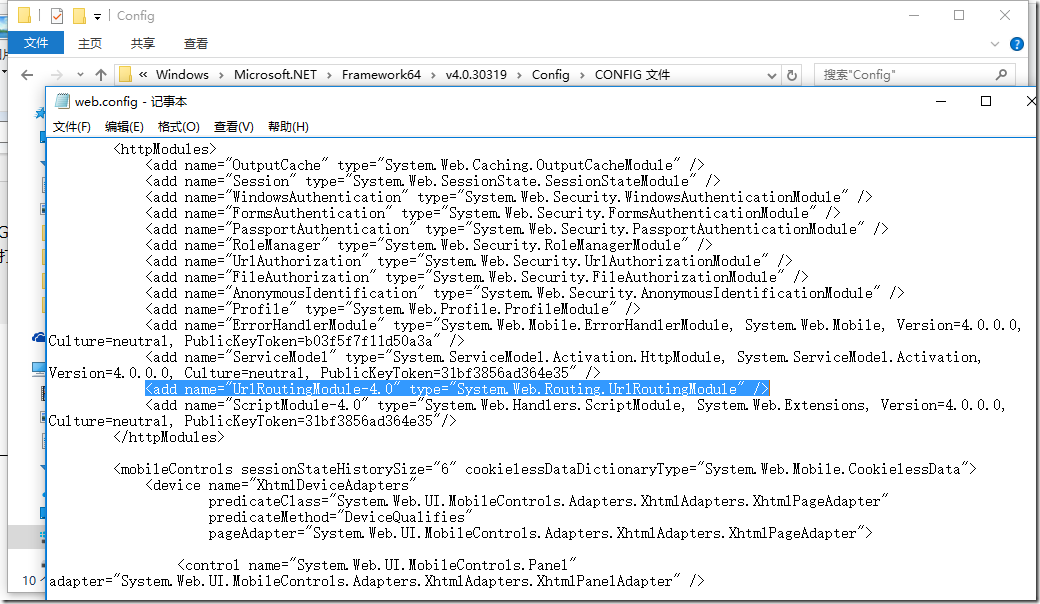Viewport: 1040px width, 604px height.
Task: Open address bar history dropdown
Action: (x=771, y=75)
